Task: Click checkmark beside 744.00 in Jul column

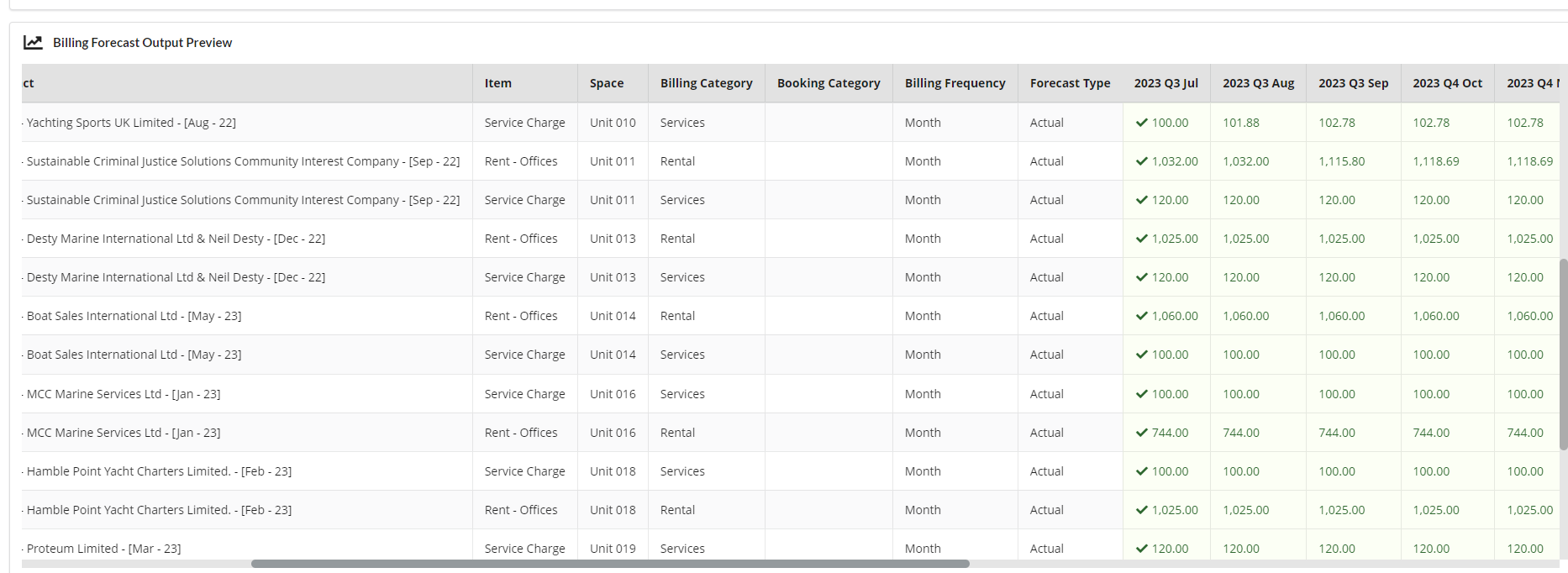Action: coord(1141,433)
